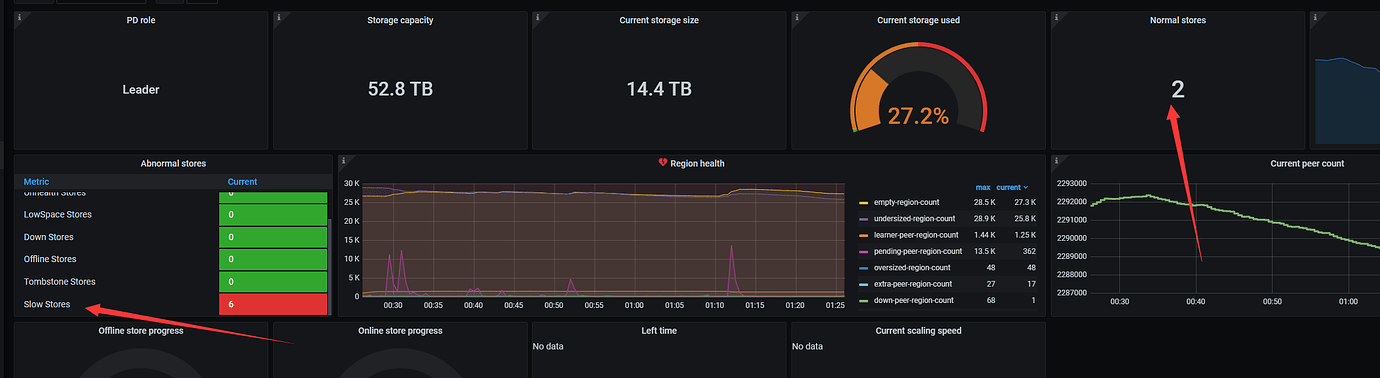Click the info icon on Storage capacity panel
This screenshot has height=378, width=1380.
click(278, 17)
